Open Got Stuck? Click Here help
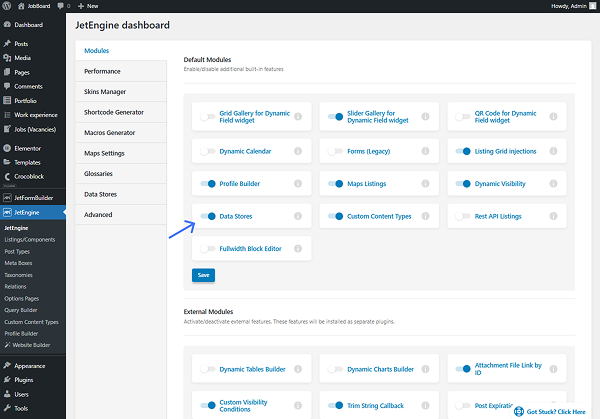The width and height of the screenshot is (600, 419). point(550,411)
